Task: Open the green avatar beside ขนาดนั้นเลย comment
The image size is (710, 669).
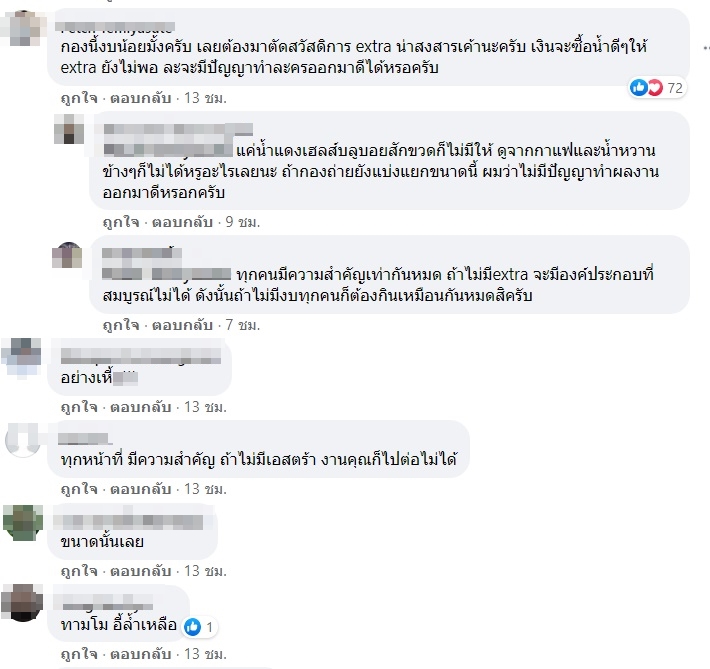Action: (x=22, y=522)
